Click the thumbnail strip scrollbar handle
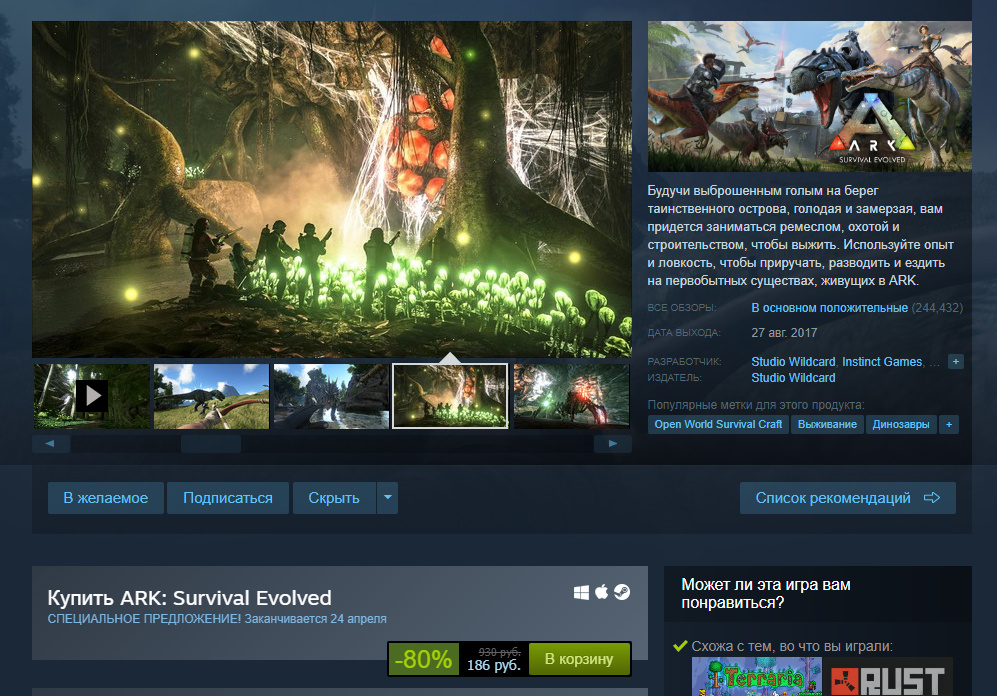 211,444
